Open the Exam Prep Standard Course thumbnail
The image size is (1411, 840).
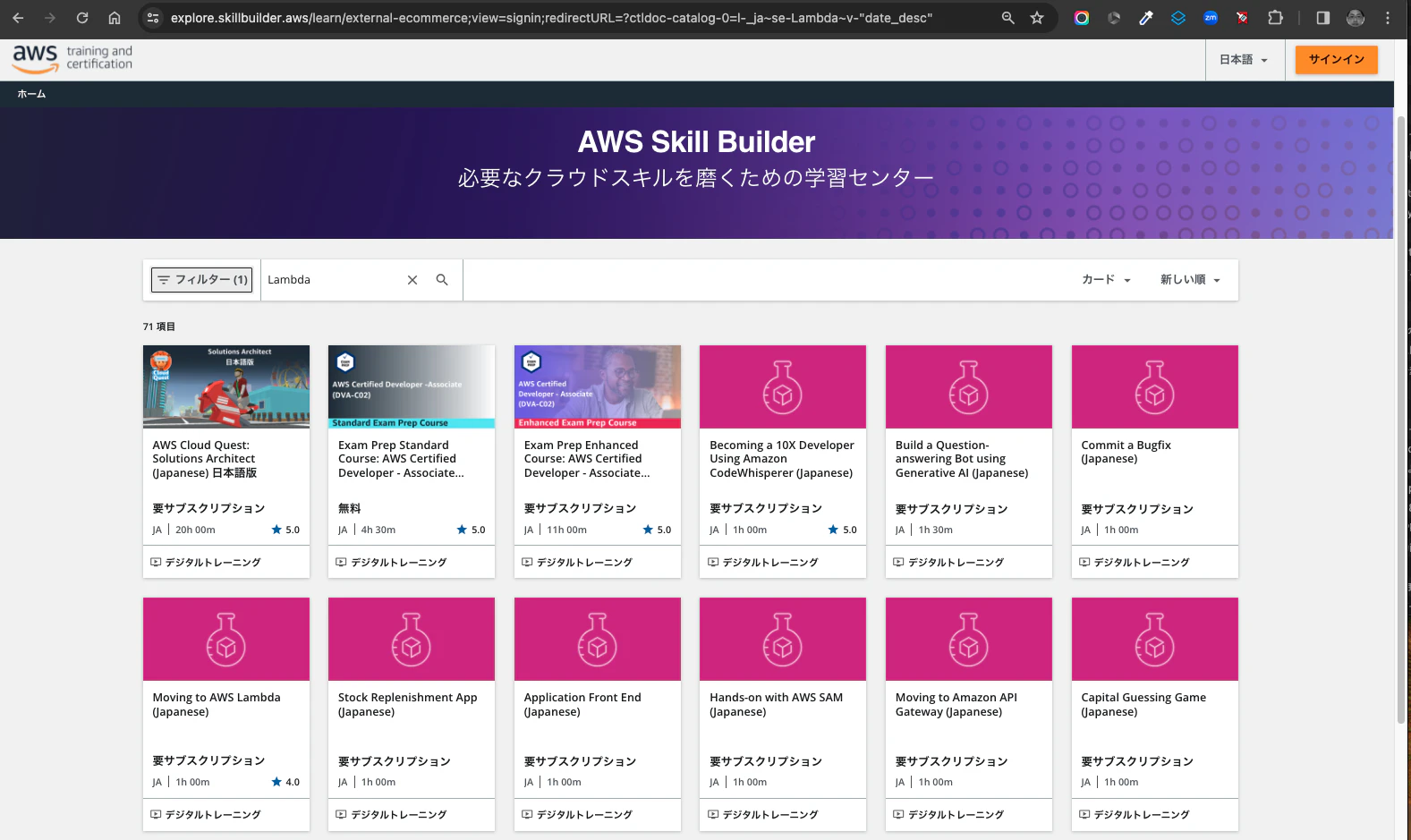pos(412,386)
